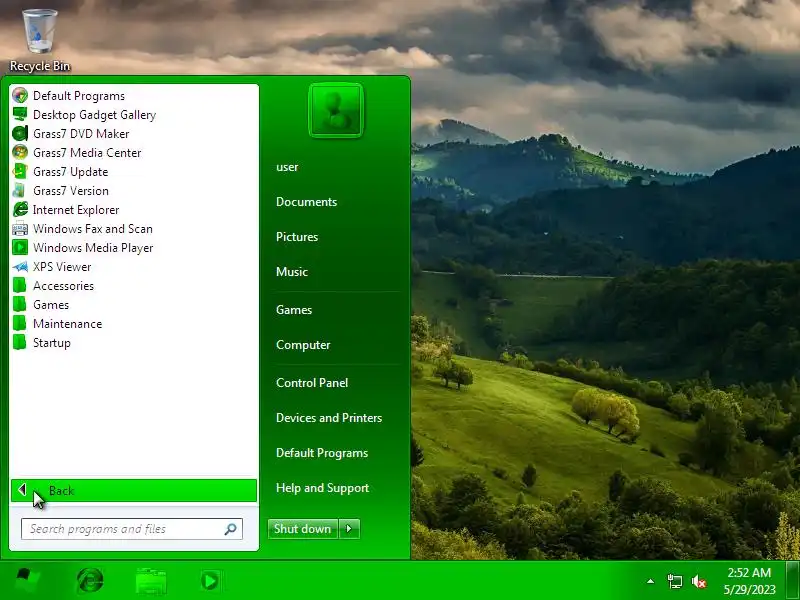The height and width of the screenshot is (600, 800).
Task: Select the Recycle Bin desktop icon
Action: [x=40, y=40]
